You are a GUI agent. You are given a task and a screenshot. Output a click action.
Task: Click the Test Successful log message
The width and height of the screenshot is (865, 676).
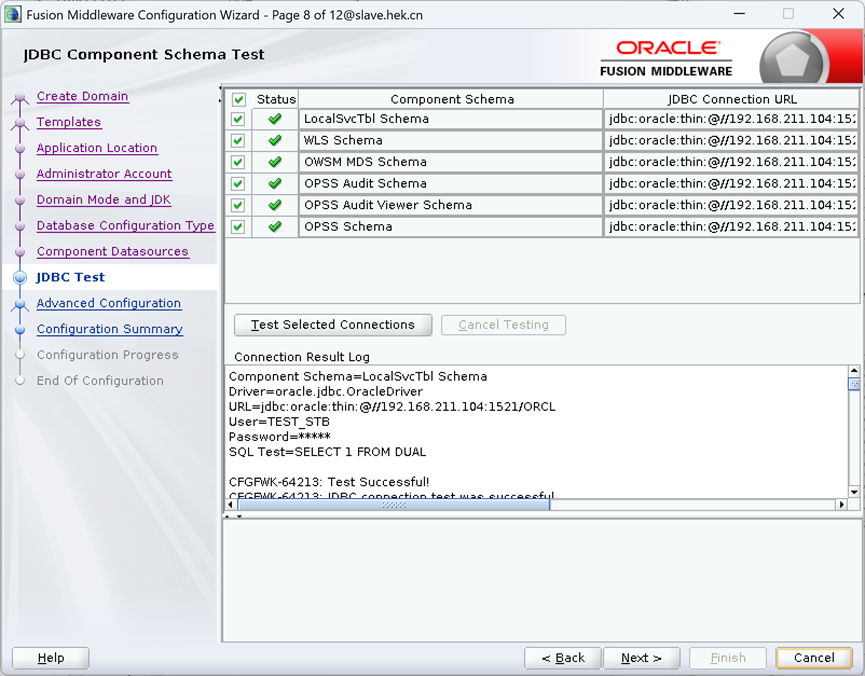[329, 482]
